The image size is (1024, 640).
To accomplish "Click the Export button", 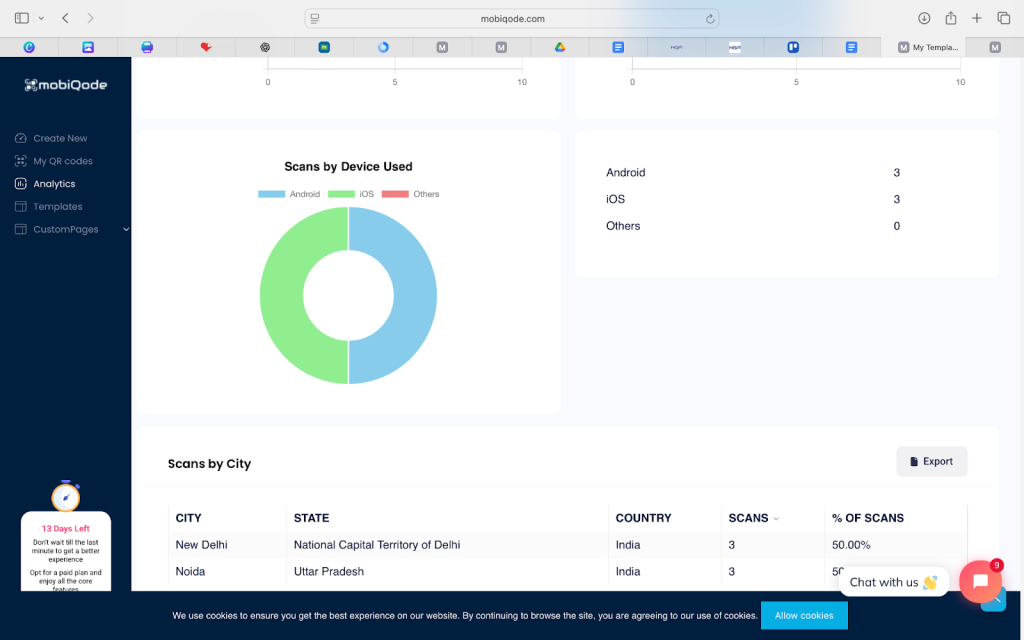I will [931, 461].
